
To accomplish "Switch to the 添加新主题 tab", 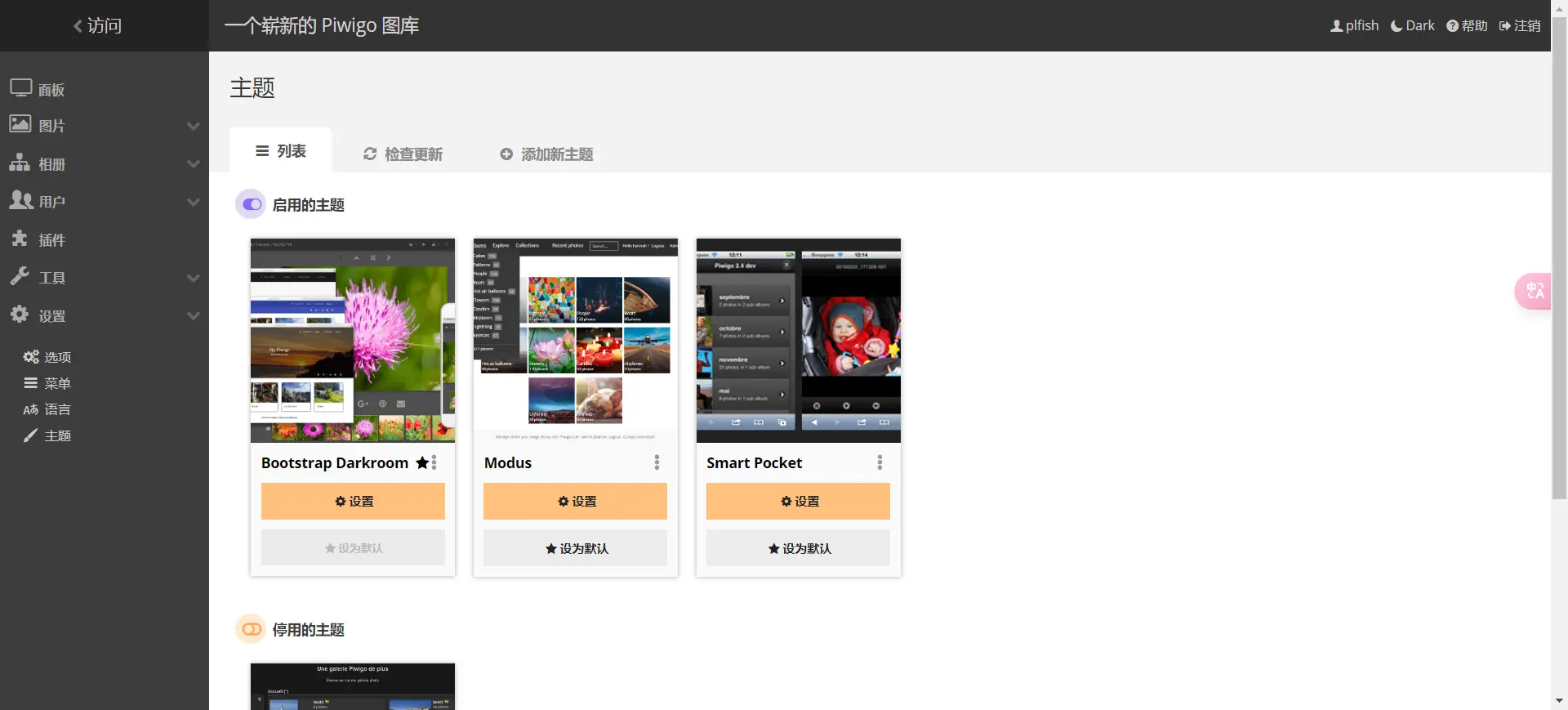I will click(x=546, y=154).
